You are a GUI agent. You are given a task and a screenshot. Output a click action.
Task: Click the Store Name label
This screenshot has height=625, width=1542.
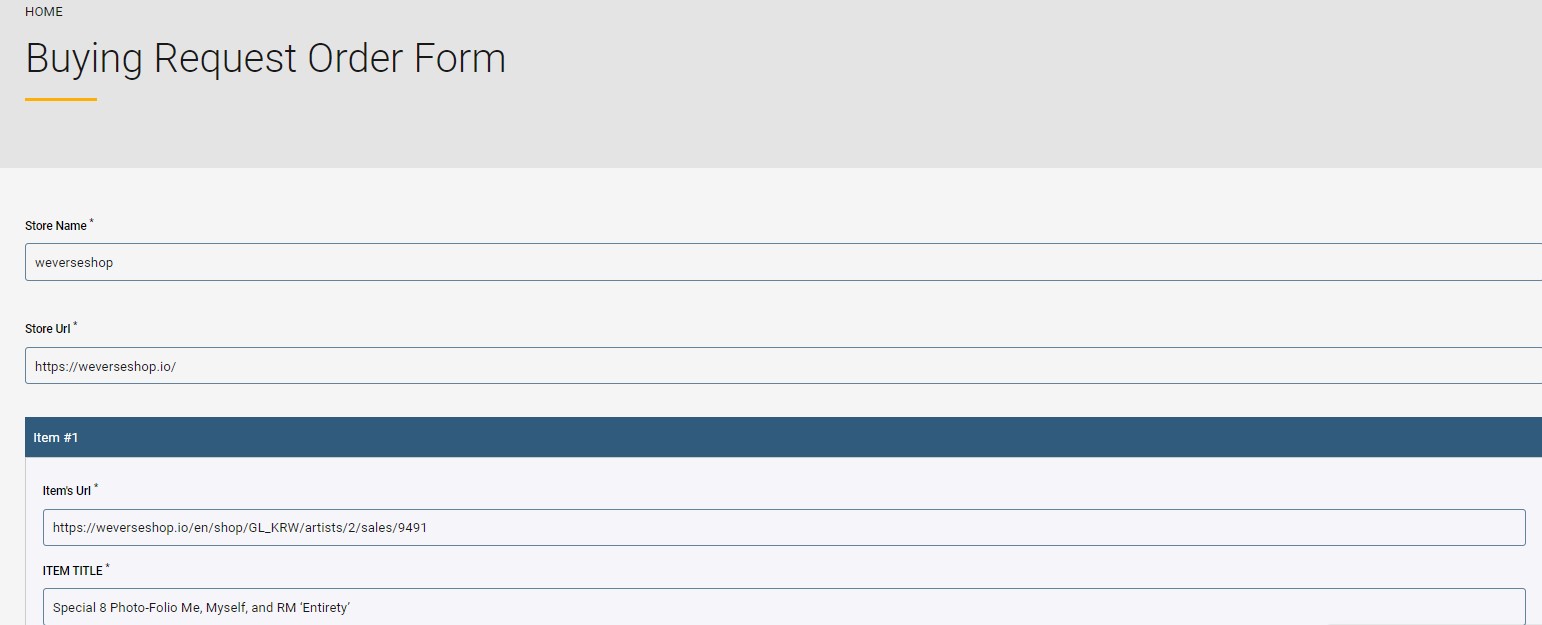[x=56, y=226]
